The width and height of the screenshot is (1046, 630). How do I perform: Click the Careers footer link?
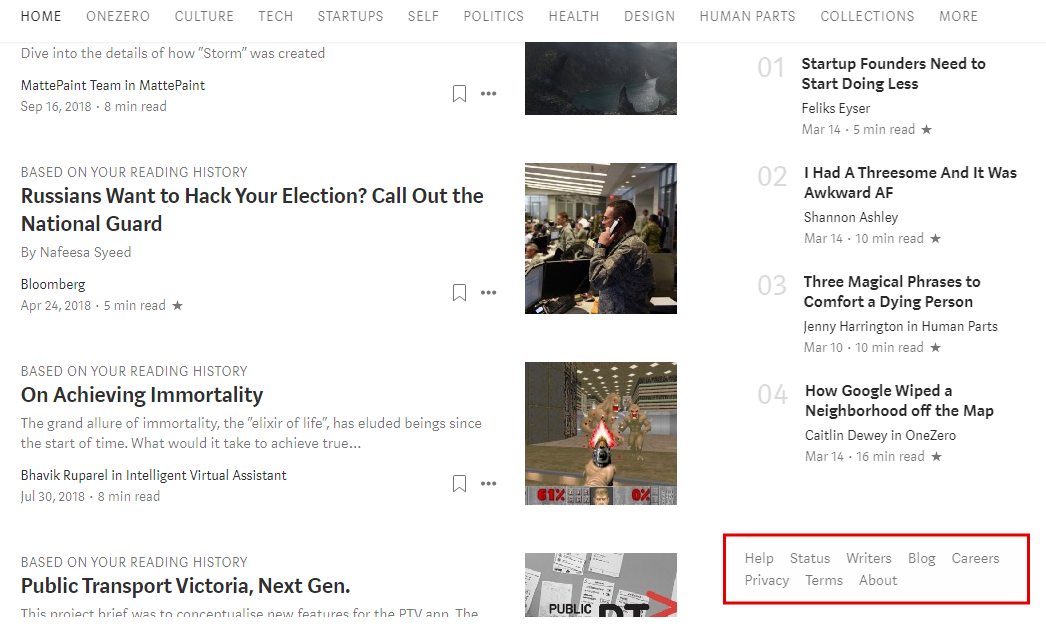[975, 558]
